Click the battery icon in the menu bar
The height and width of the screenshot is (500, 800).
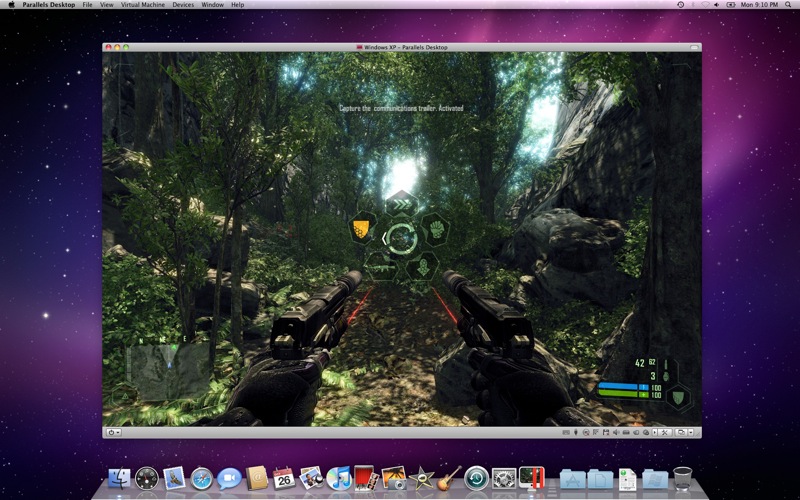click(x=731, y=5)
